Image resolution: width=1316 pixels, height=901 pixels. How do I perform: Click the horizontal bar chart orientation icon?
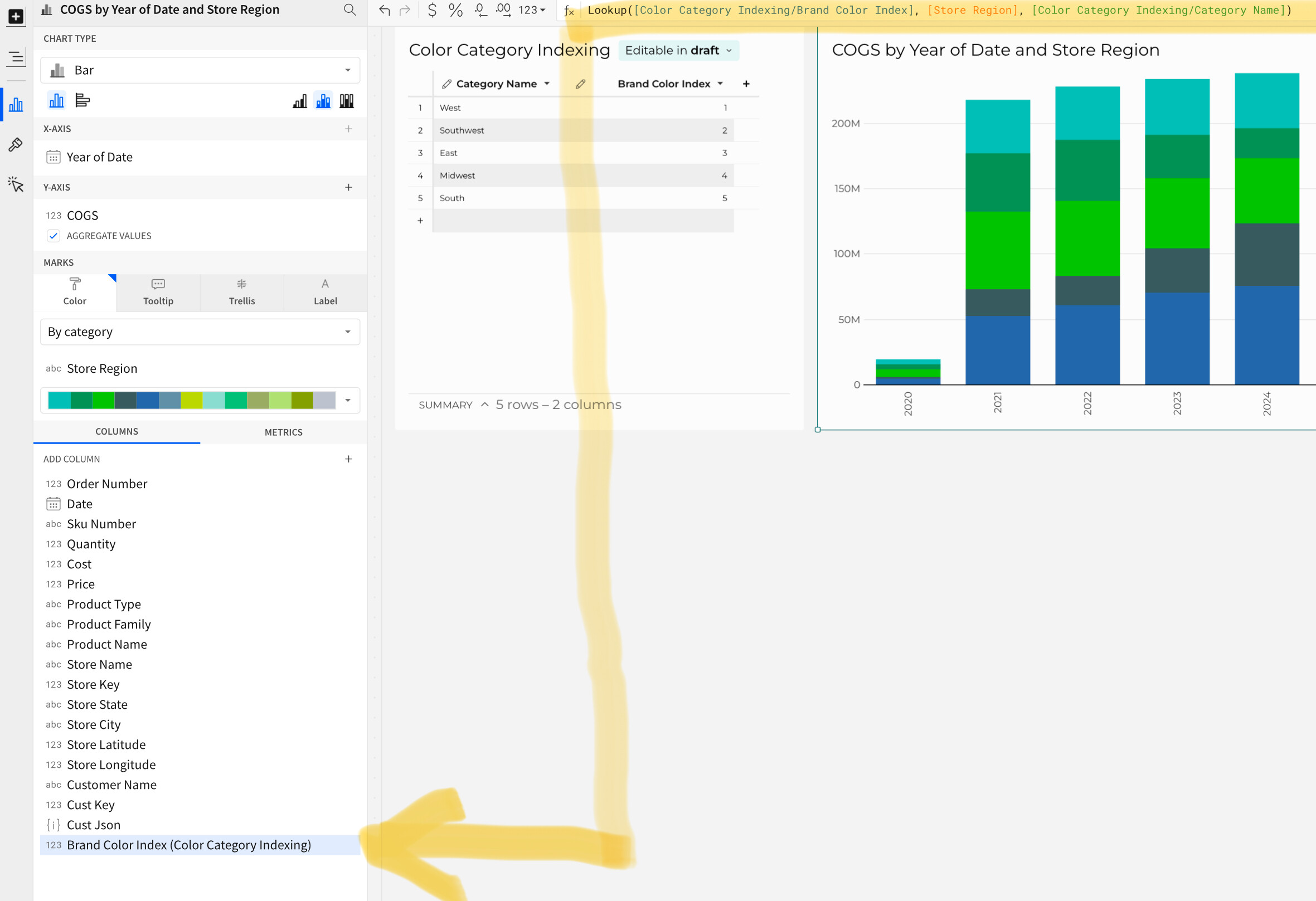tap(82, 100)
